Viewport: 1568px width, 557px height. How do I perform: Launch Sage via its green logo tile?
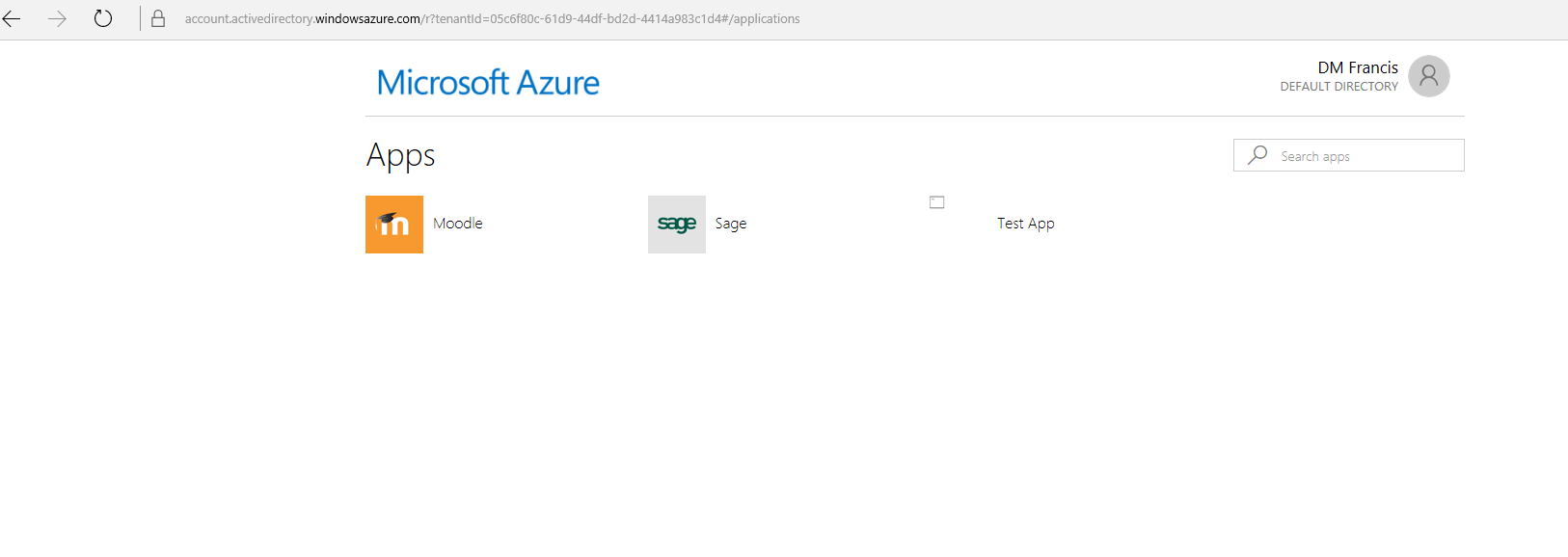(x=677, y=225)
